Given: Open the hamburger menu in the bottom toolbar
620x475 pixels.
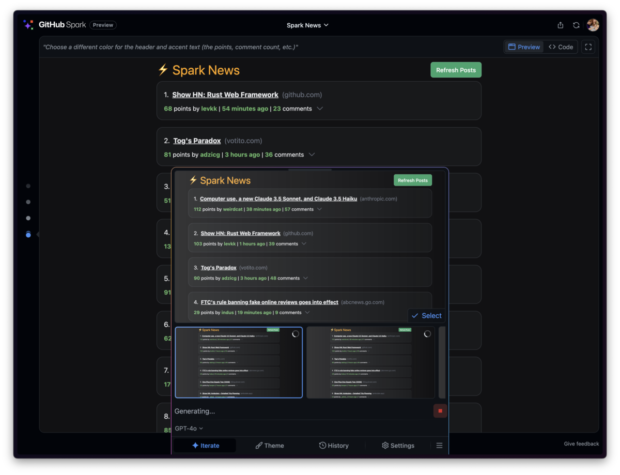Looking at the screenshot, I should (439, 445).
